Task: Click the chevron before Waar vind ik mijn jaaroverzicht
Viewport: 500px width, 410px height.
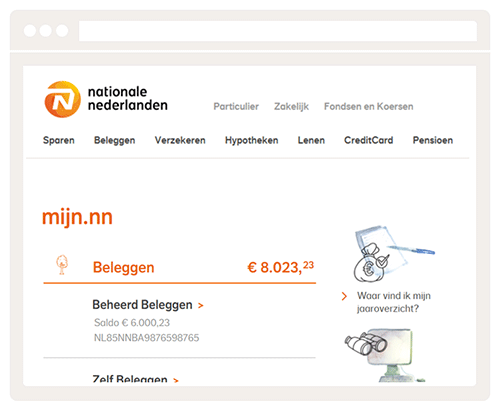Action: click(x=344, y=296)
